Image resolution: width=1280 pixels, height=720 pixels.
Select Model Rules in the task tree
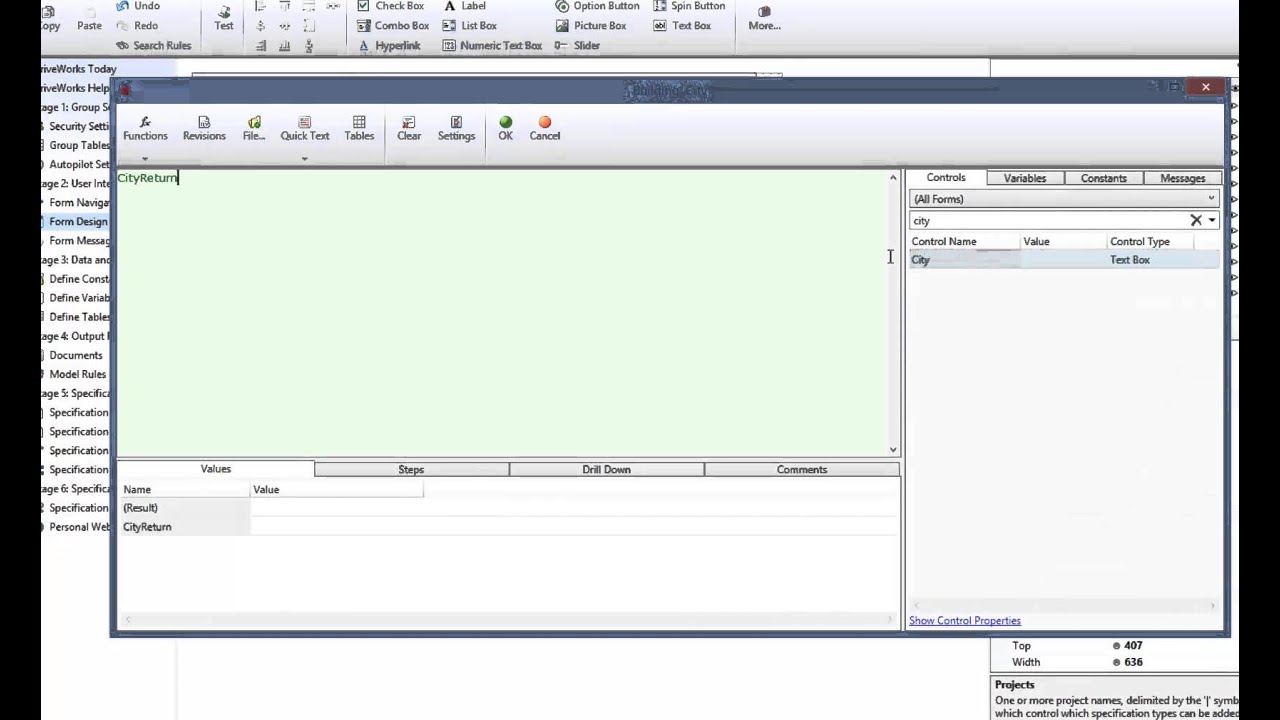coord(77,374)
